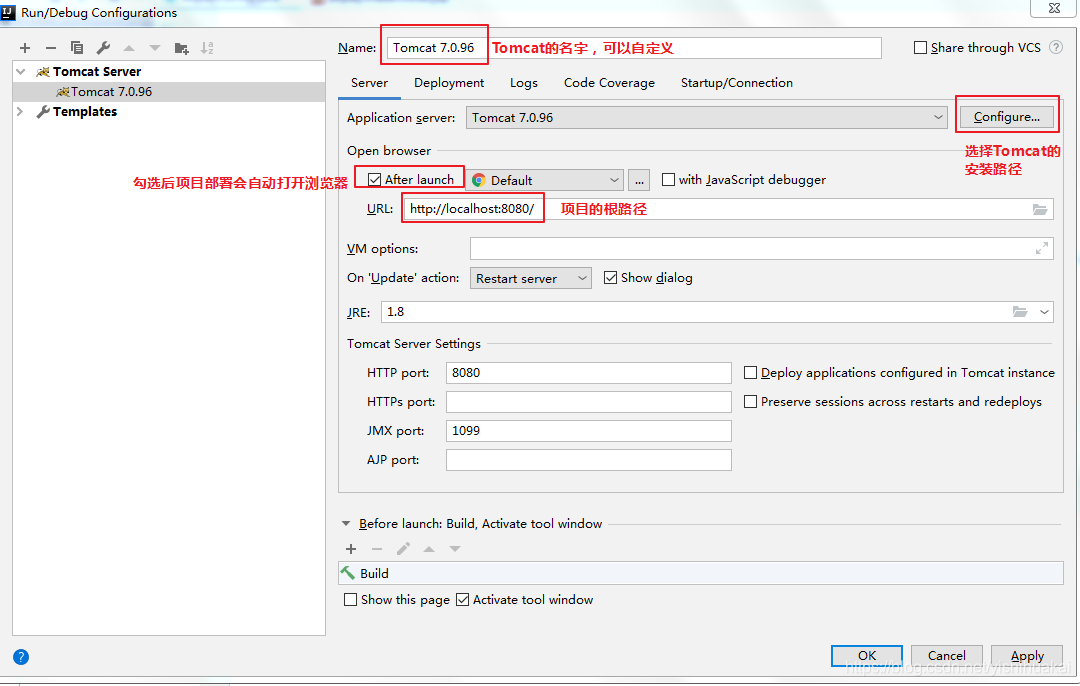Toggle Activate tool window checkbox
The width and height of the screenshot is (1080, 686).
(x=463, y=600)
